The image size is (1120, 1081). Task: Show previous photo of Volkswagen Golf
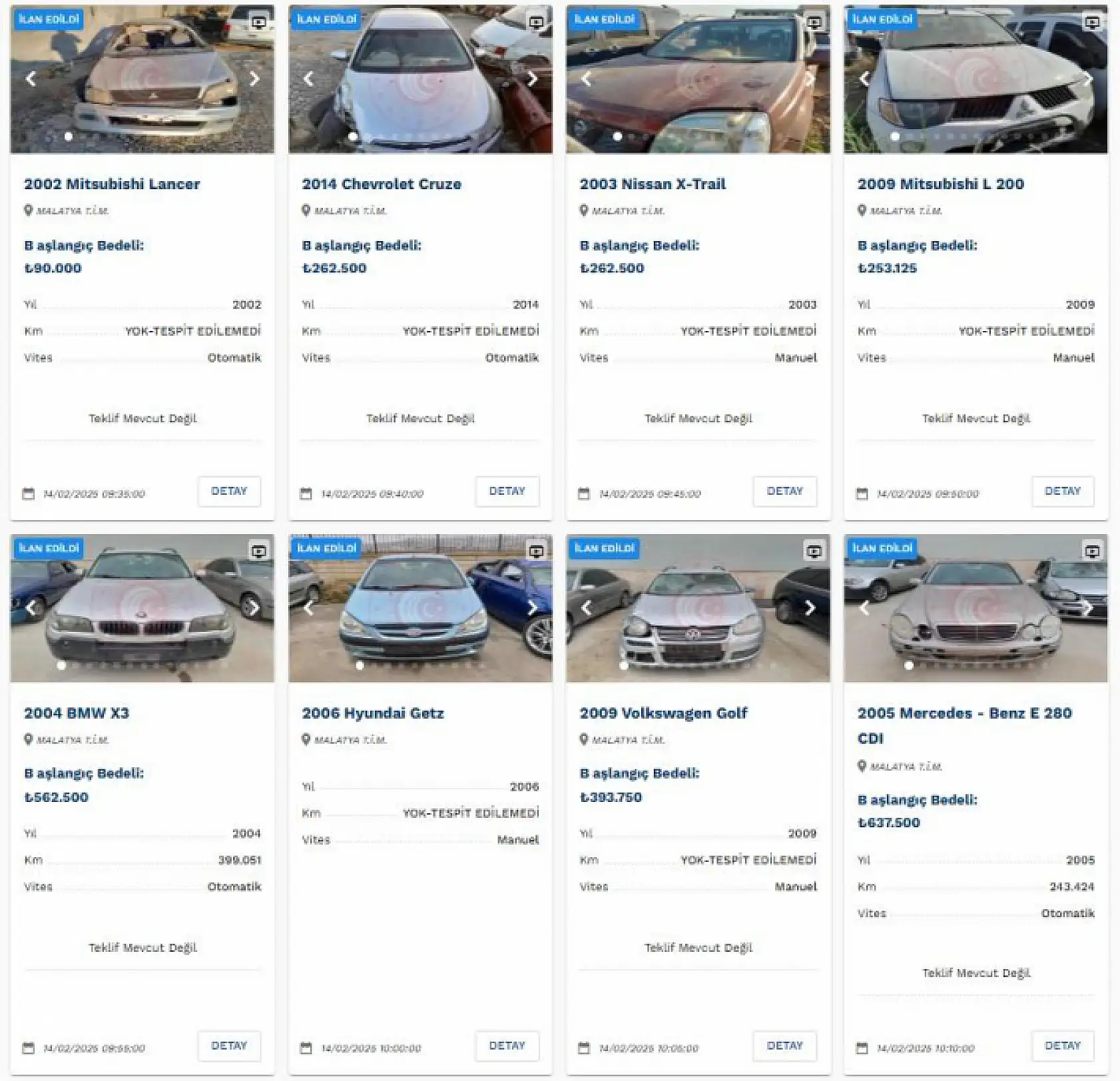pyautogui.click(x=586, y=607)
